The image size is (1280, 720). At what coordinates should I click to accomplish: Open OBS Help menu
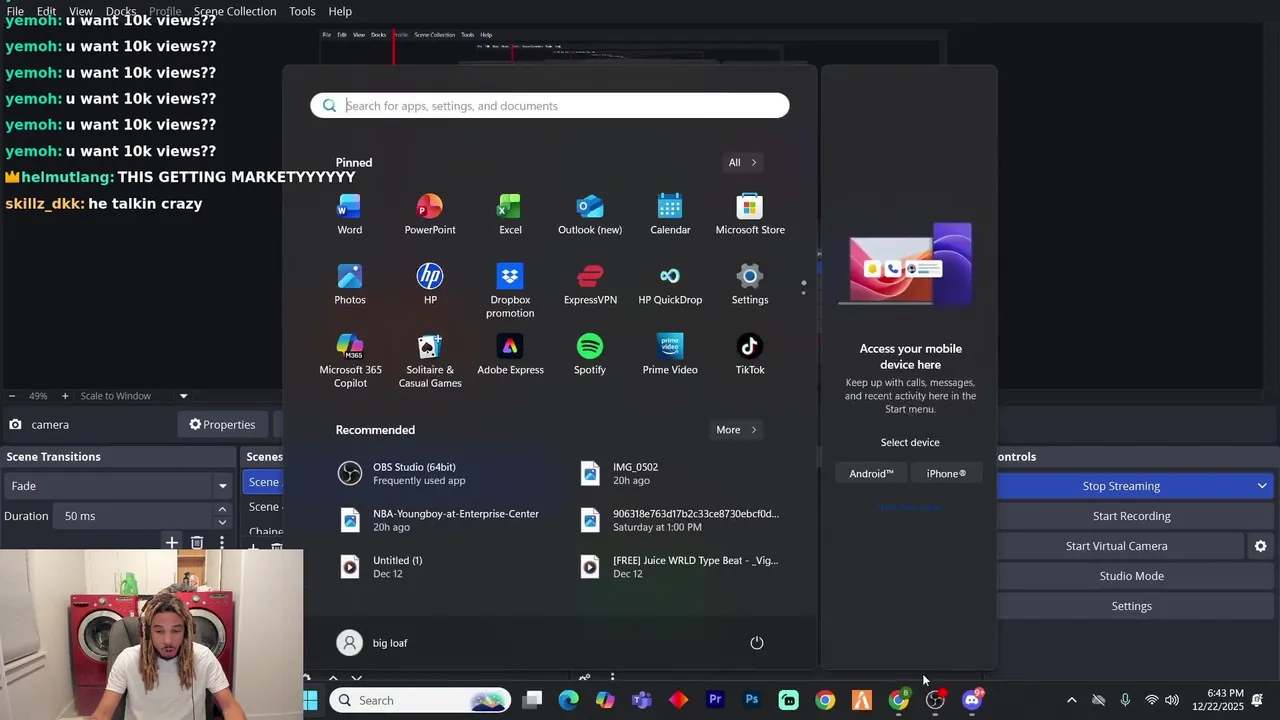[x=340, y=11]
